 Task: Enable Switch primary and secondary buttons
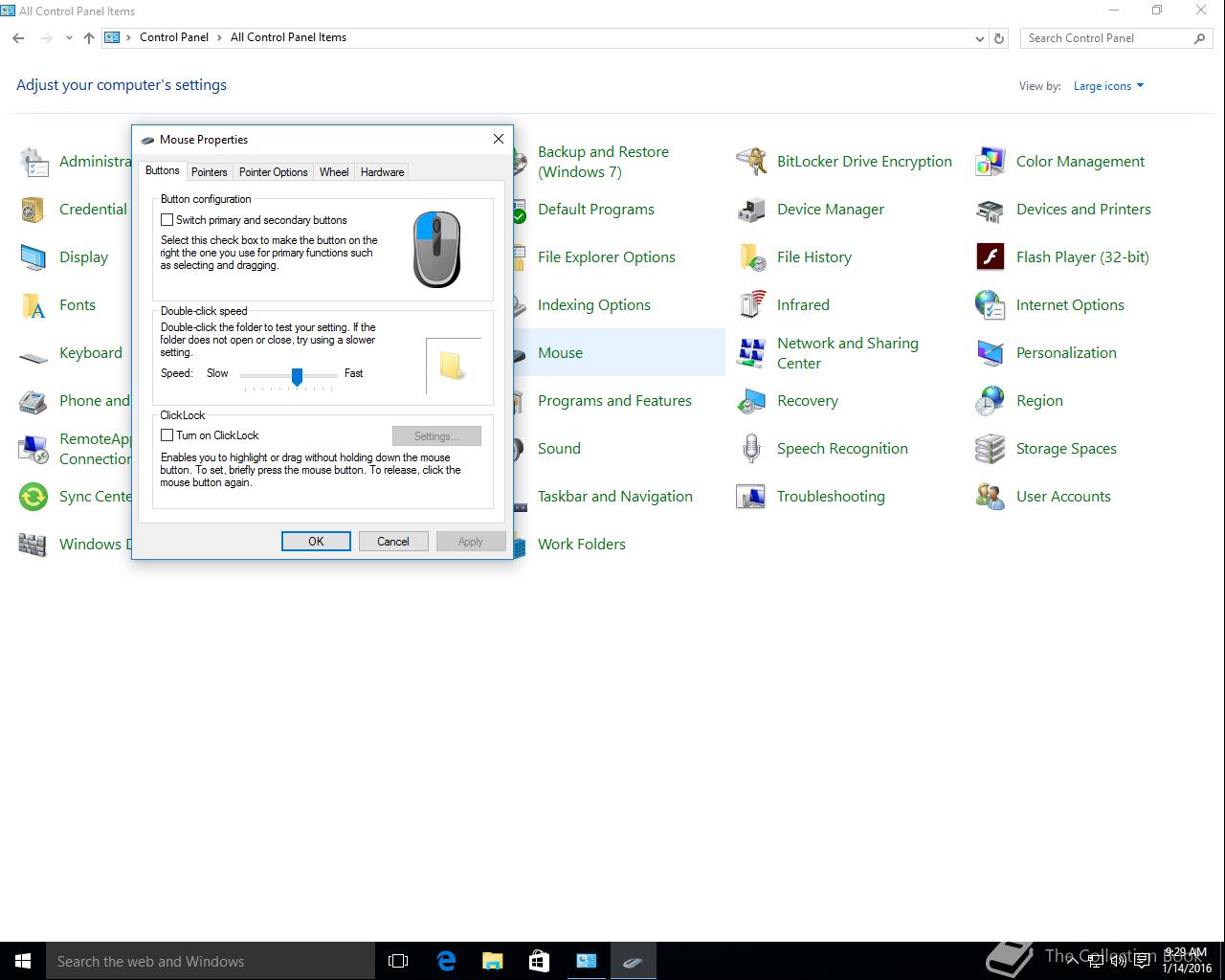tap(167, 220)
